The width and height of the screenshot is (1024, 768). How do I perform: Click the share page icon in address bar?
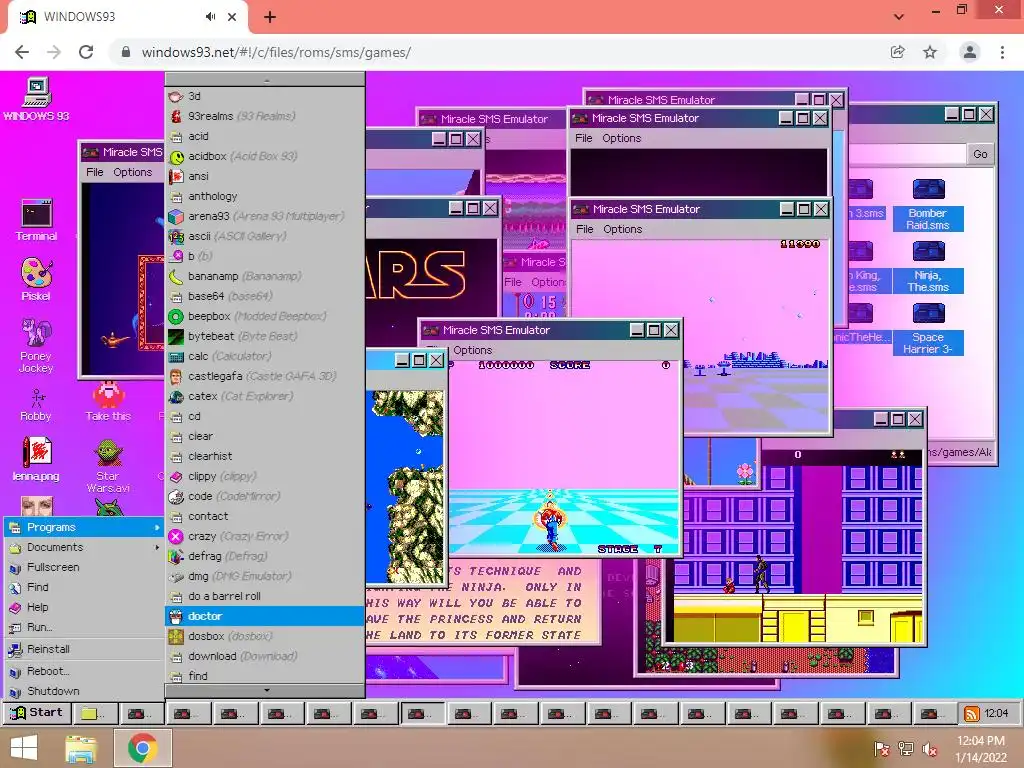coord(898,52)
